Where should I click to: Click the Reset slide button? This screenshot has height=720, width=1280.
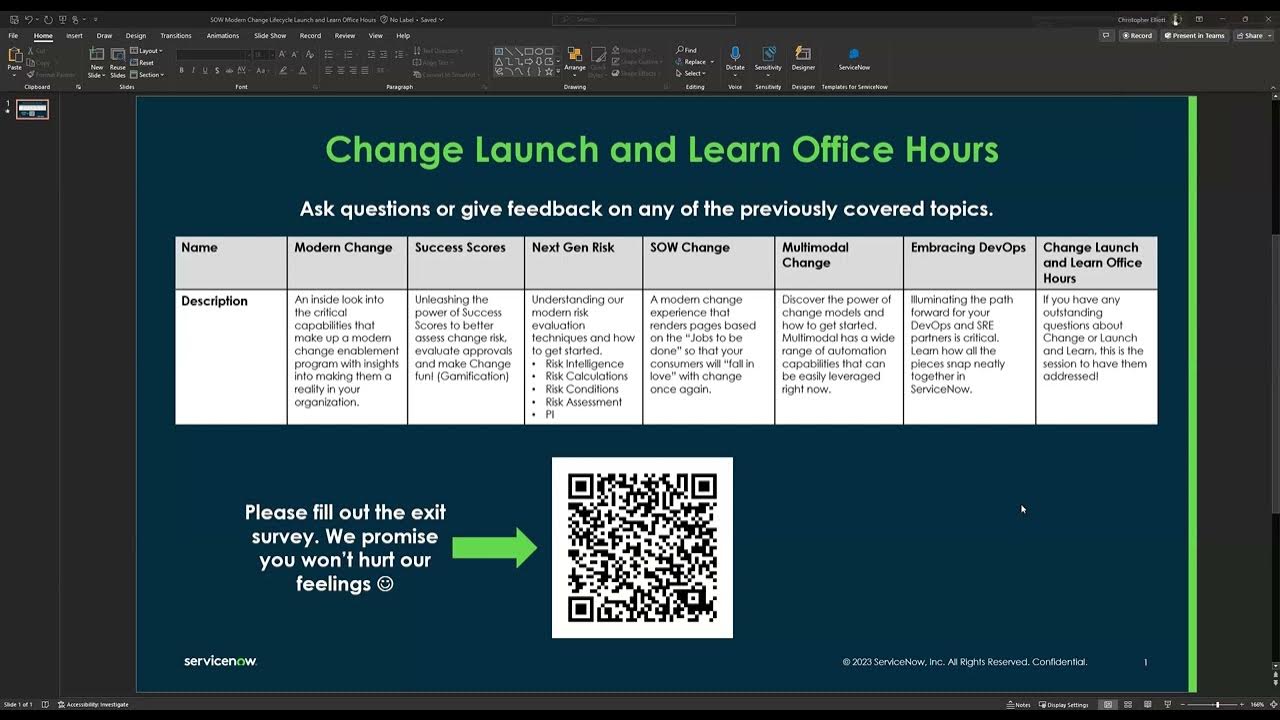pos(143,62)
